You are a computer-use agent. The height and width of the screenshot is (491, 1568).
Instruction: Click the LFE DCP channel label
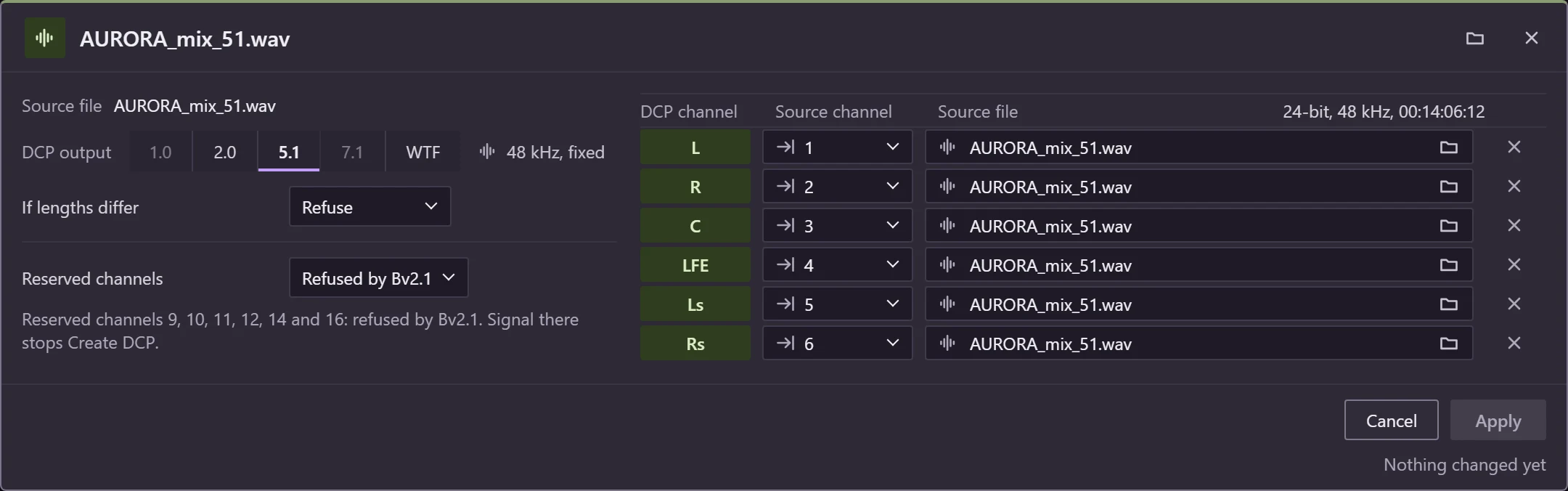pyautogui.click(x=695, y=265)
